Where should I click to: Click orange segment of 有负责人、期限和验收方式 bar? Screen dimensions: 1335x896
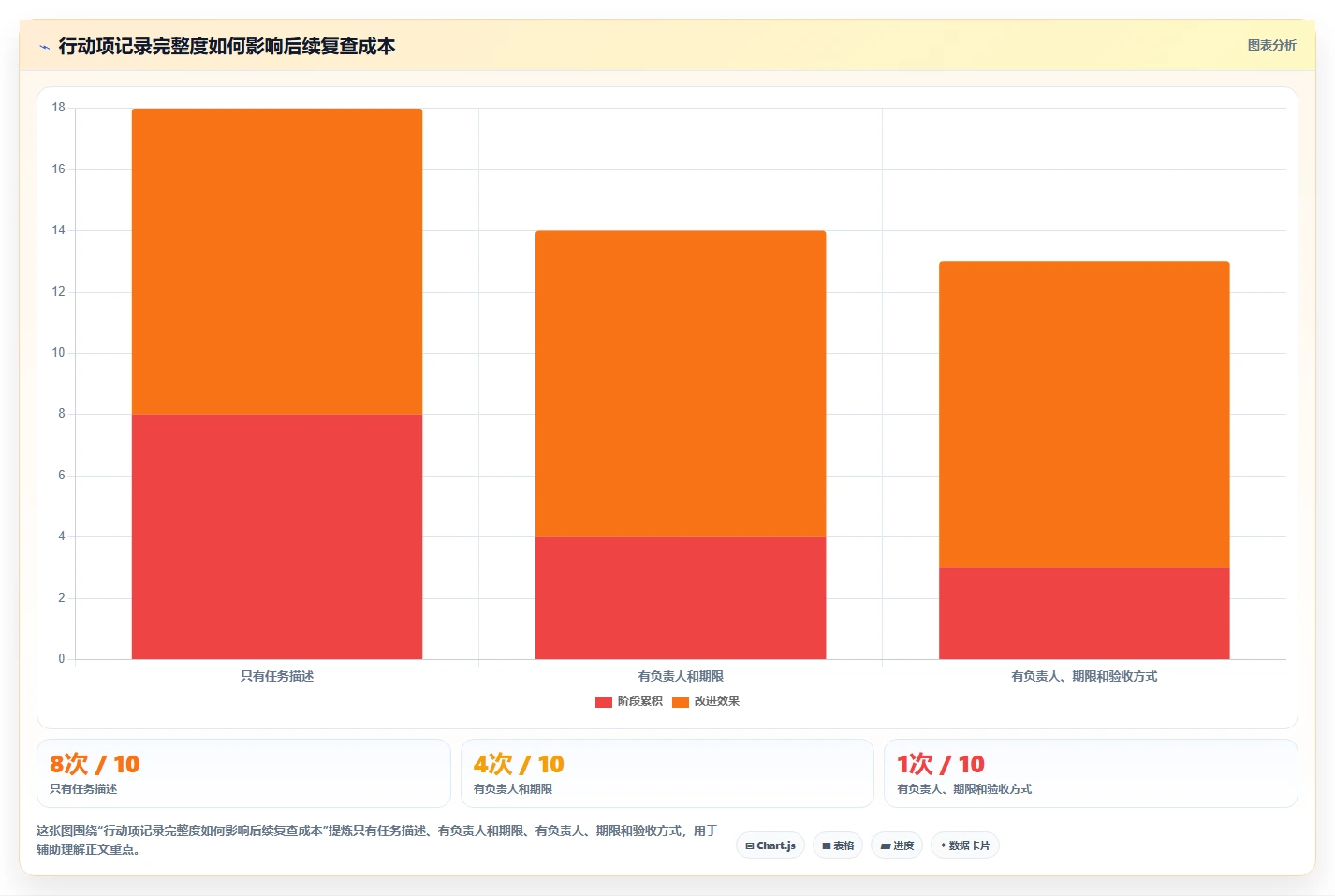coord(1084,415)
